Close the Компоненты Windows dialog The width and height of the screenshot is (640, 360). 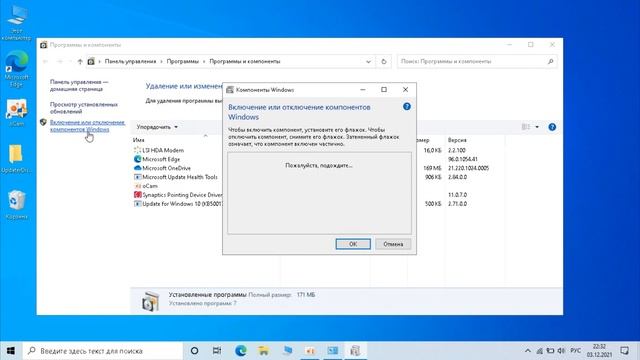coord(405,89)
